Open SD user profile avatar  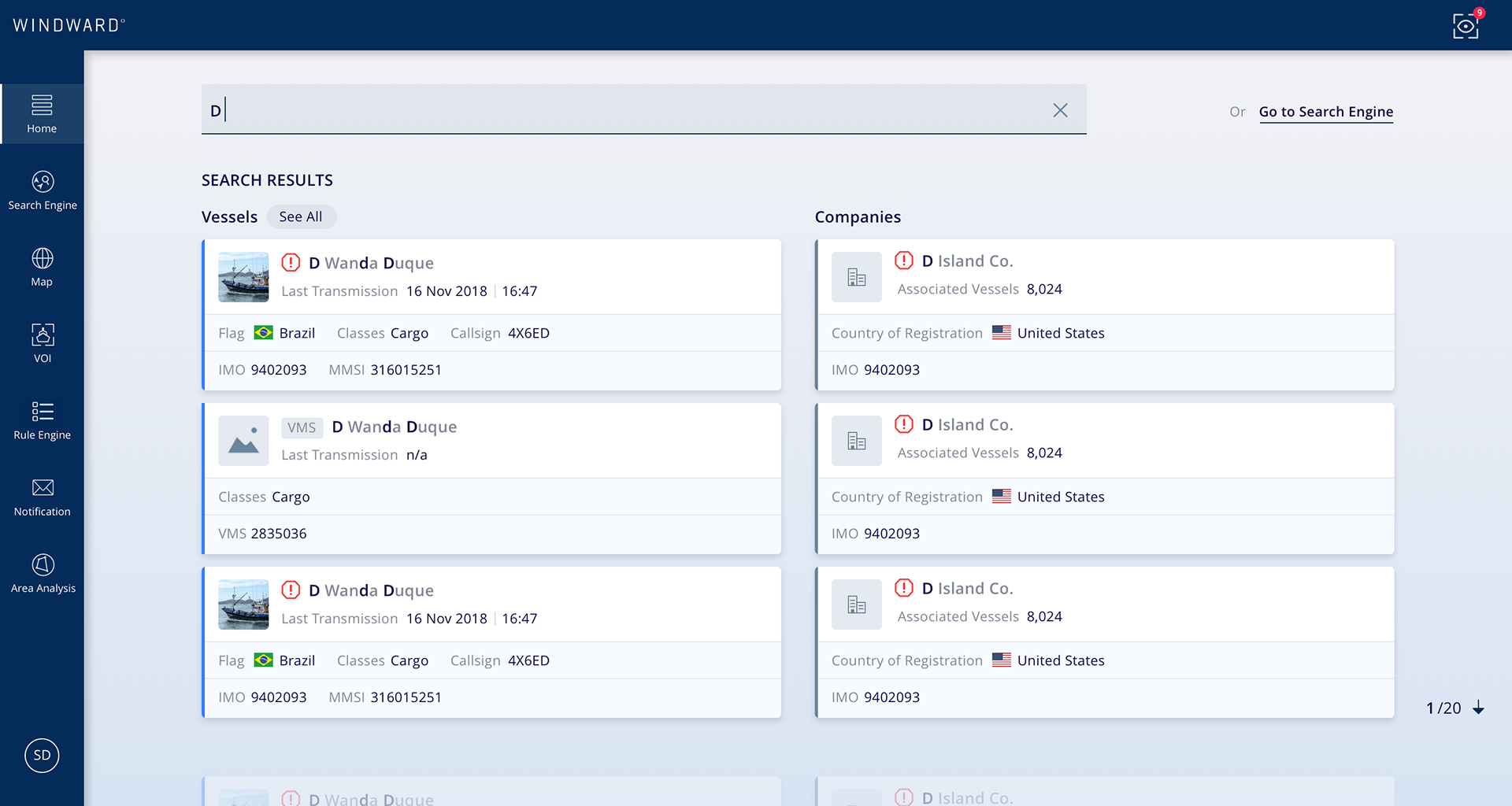[42, 756]
